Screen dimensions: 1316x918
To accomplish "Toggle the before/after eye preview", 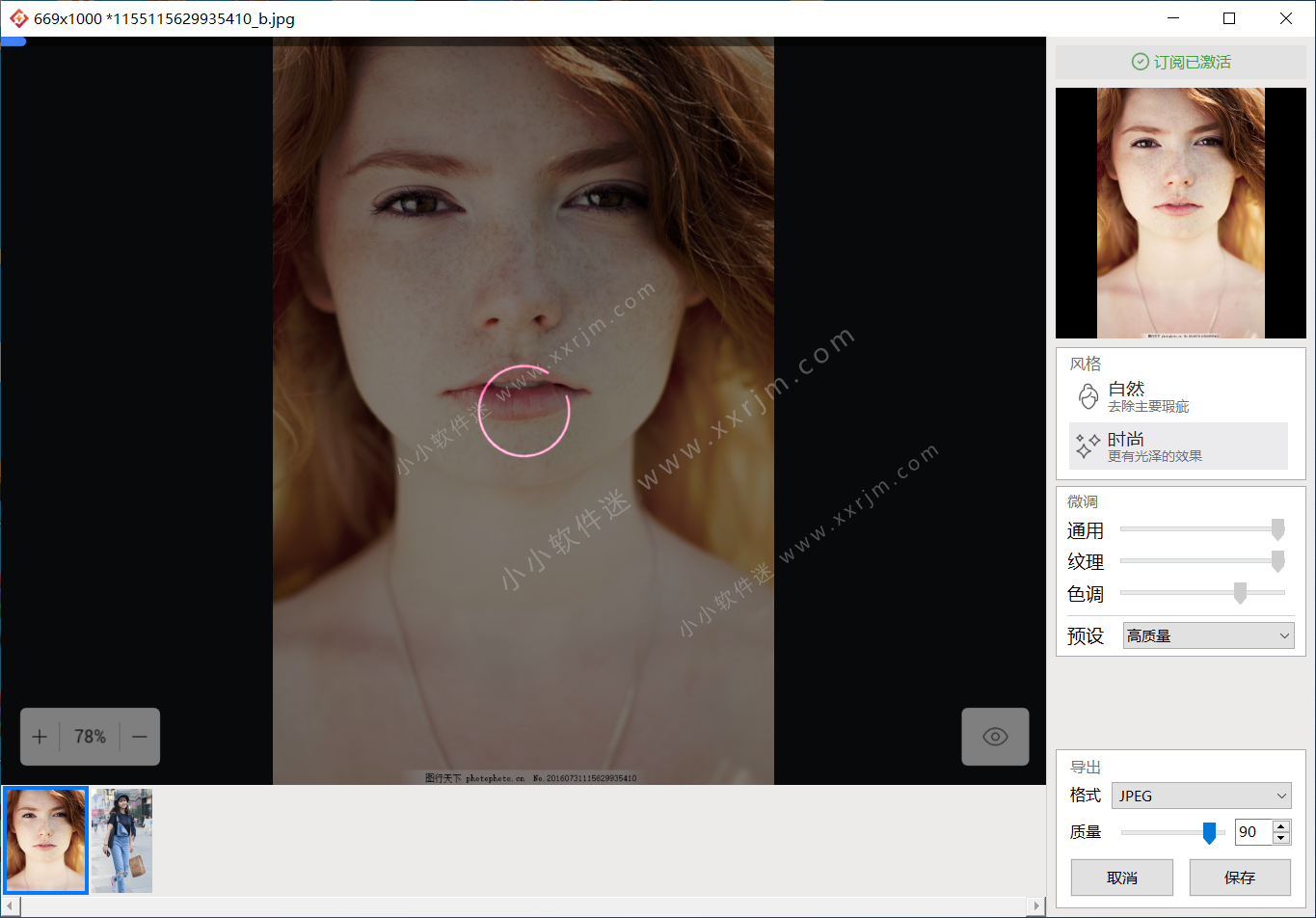I will [x=995, y=737].
